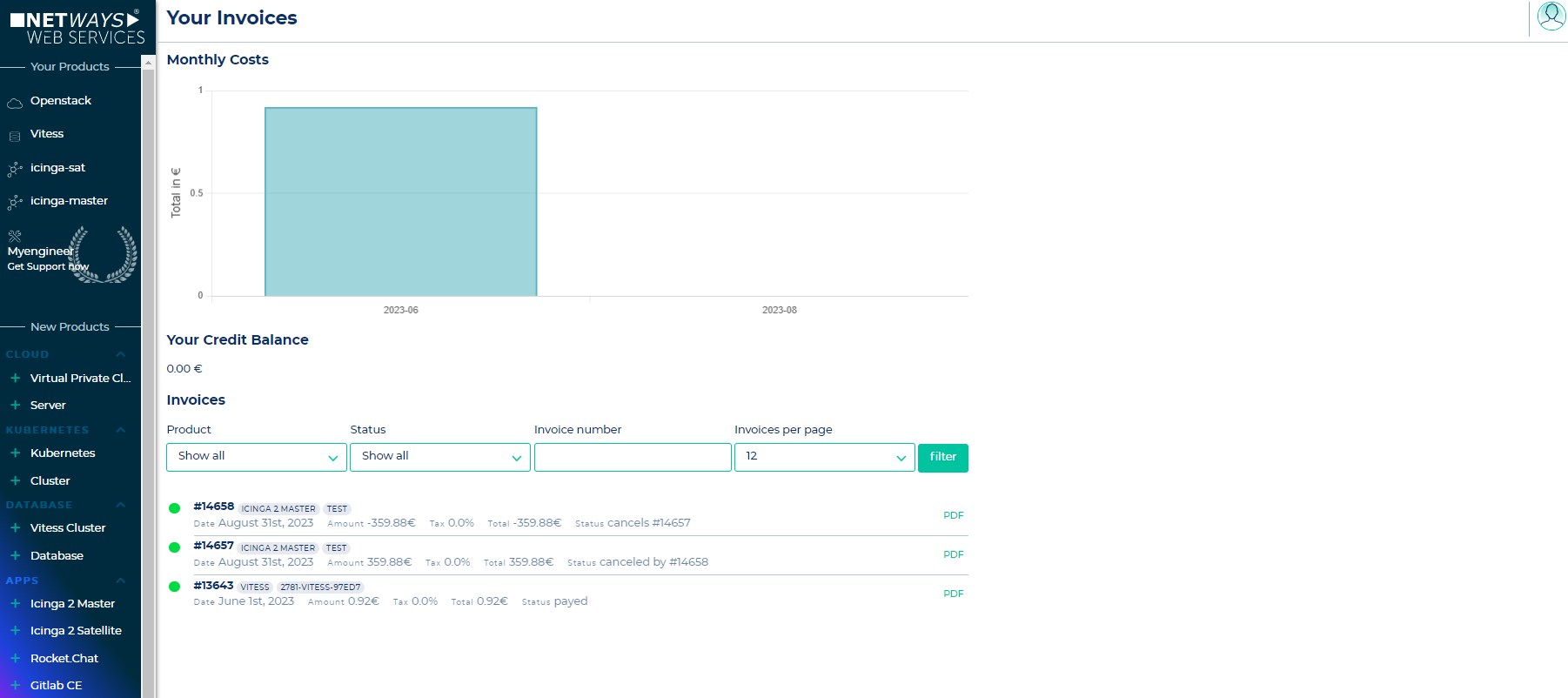This screenshot has height=698, width=1568.
Task: Open Vitess in Your Products
Action: click(47, 134)
